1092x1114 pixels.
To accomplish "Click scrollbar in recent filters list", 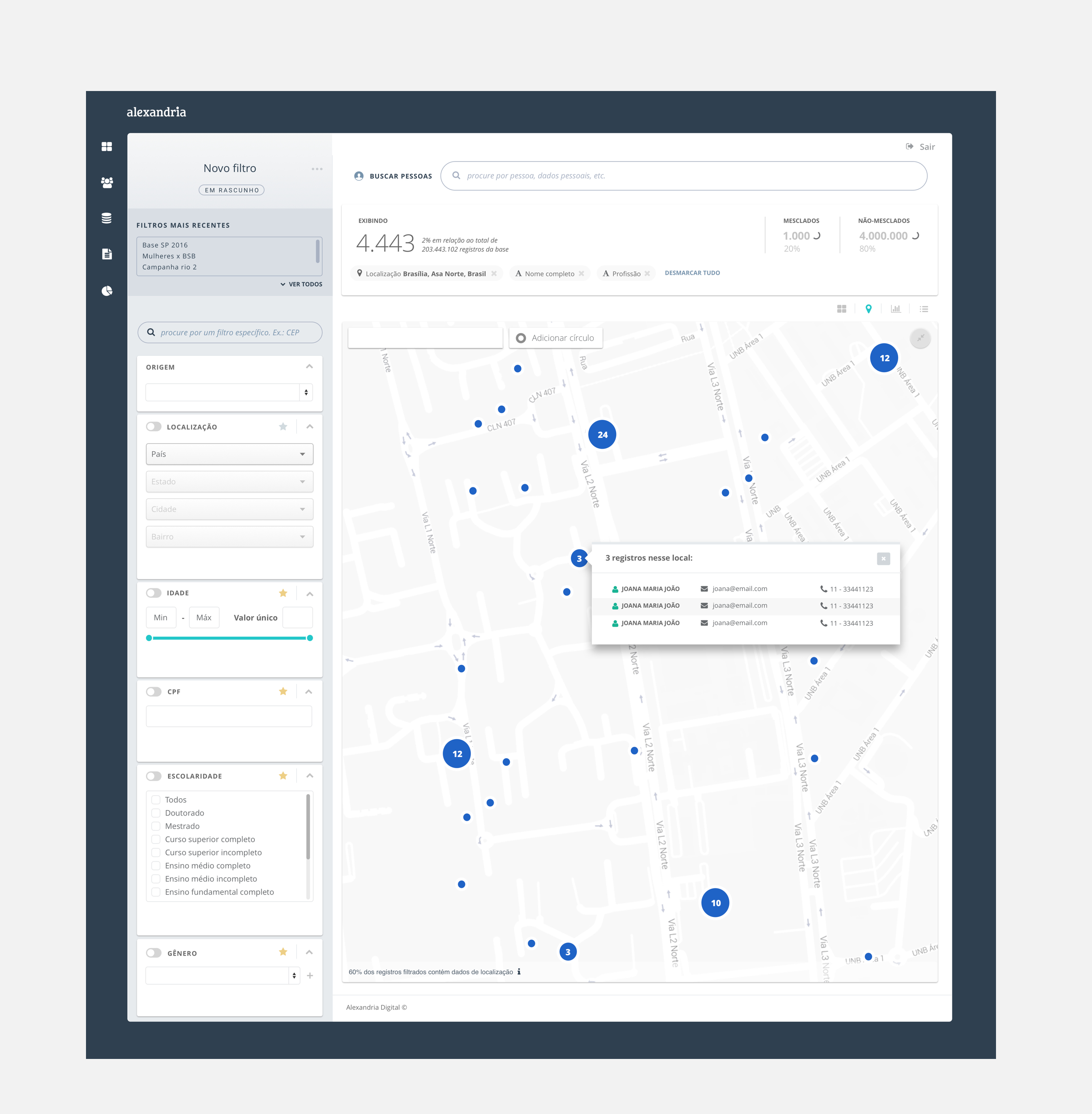I will [x=317, y=251].
